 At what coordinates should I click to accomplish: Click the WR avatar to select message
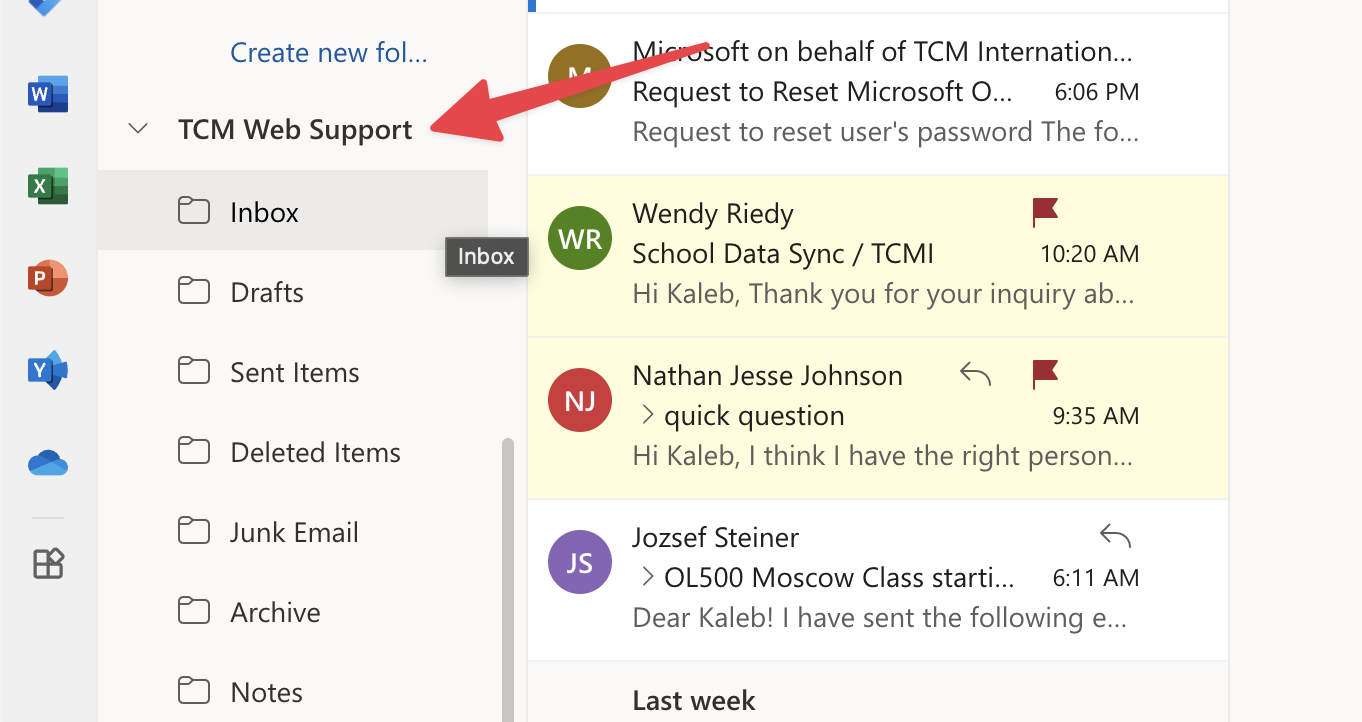580,240
